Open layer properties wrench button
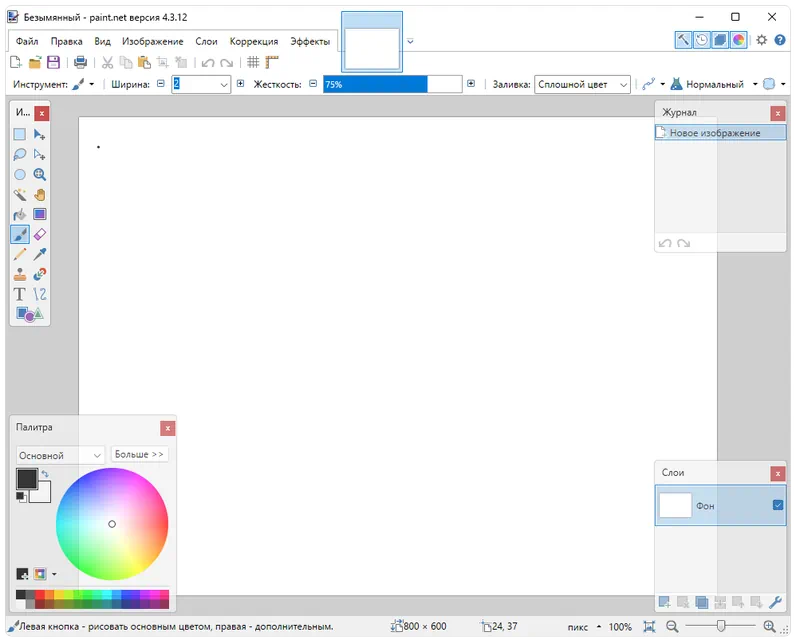The image size is (800, 644). click(x=775, y=602)
